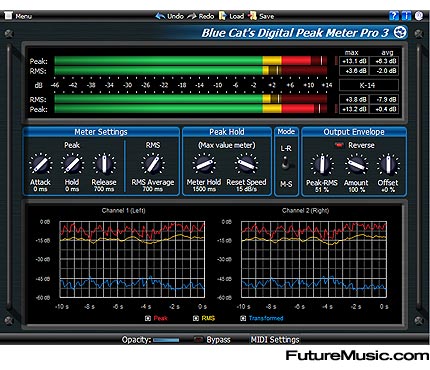Click the Redo arrow icon

[x=192, y=16]
